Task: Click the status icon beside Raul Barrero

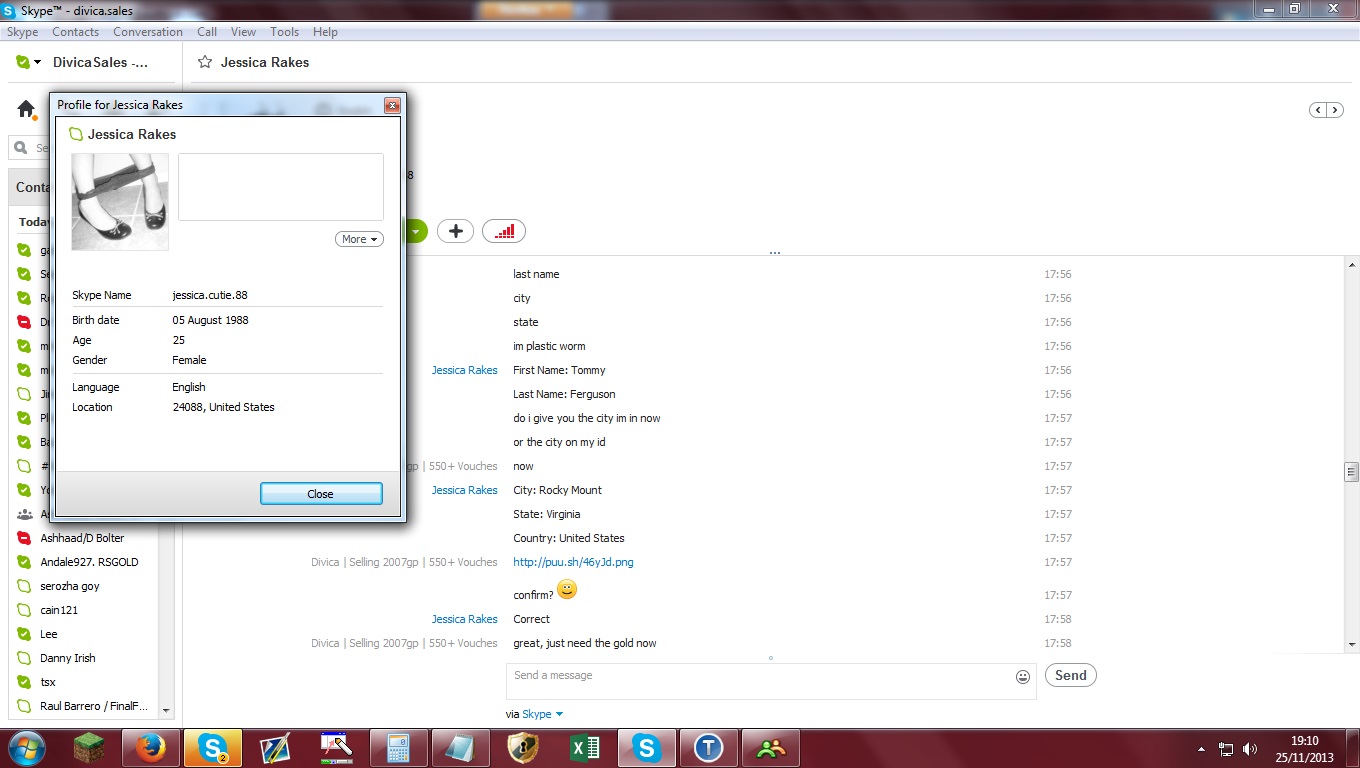Action: pos(24,706)
